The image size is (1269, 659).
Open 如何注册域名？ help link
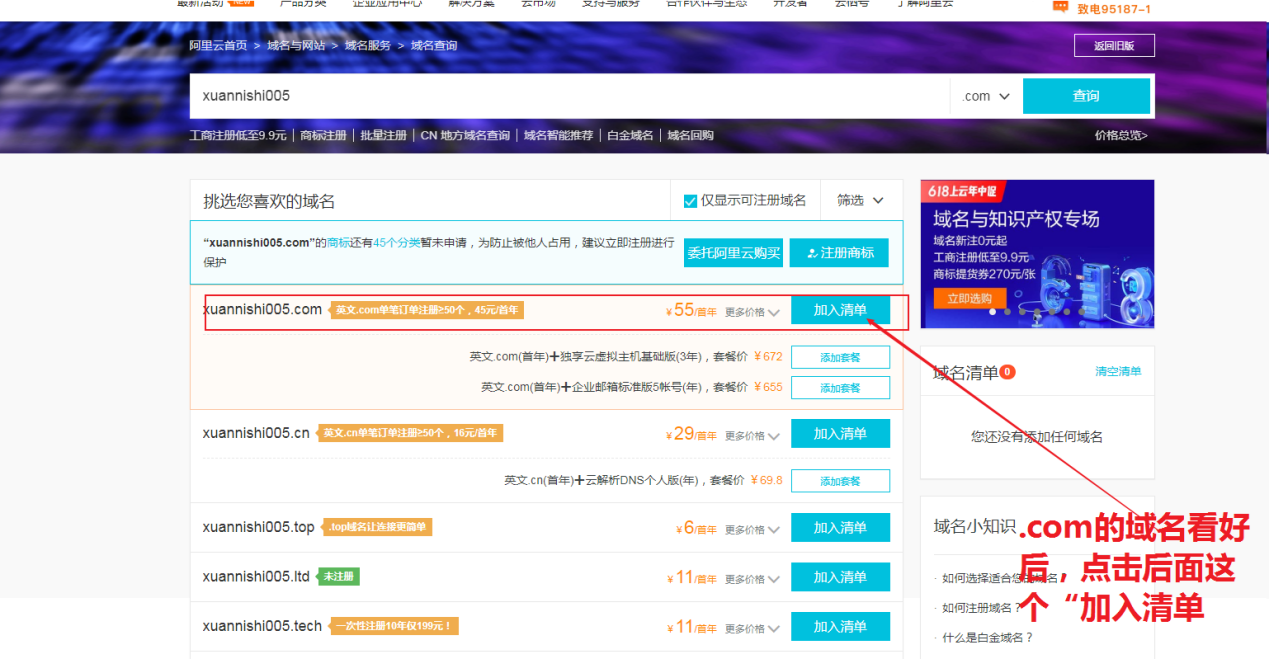point(982,608)
